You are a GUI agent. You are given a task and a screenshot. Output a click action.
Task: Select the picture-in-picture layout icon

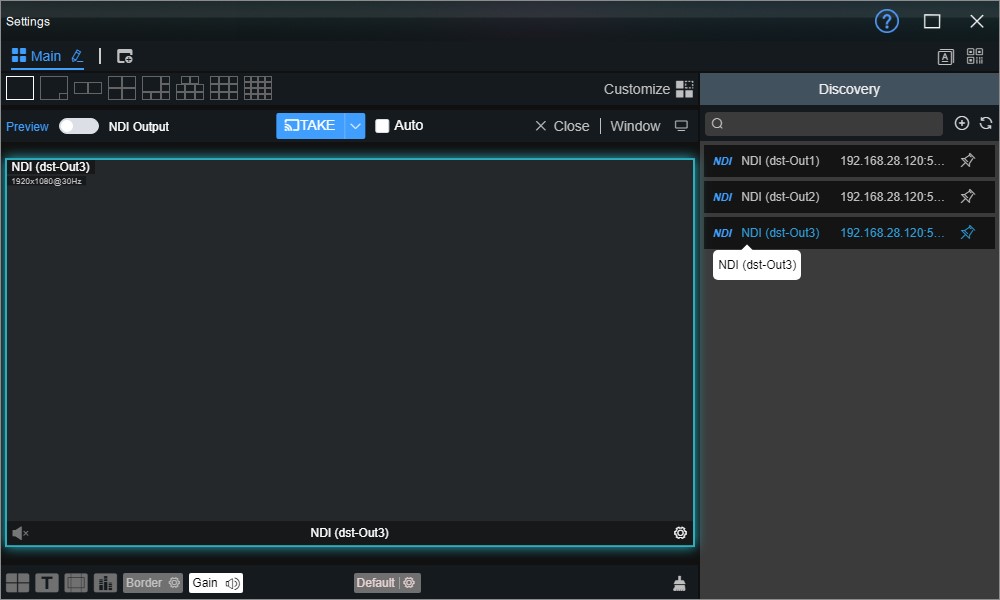54,88
